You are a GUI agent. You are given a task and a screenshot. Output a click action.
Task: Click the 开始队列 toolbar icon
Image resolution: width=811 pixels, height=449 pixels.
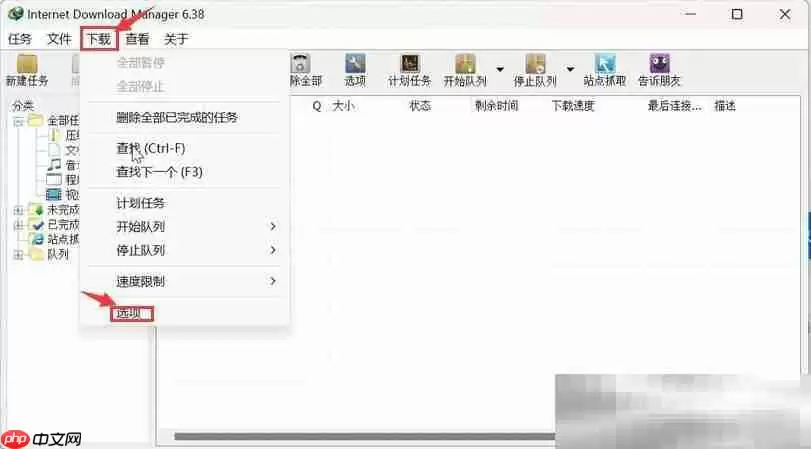tap(465, 70)
